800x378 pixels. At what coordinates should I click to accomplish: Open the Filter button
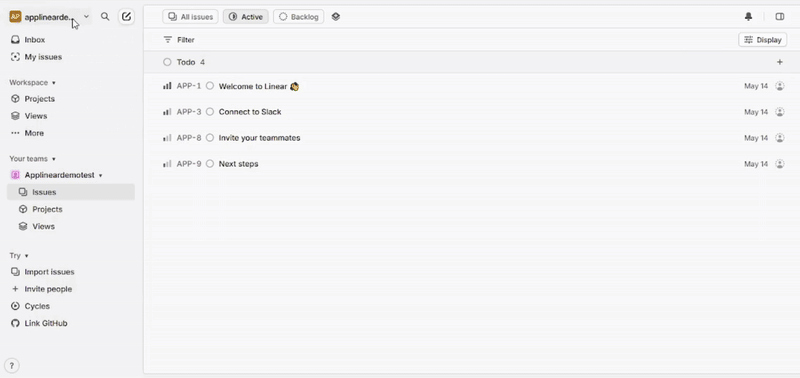tap(179, 40)
